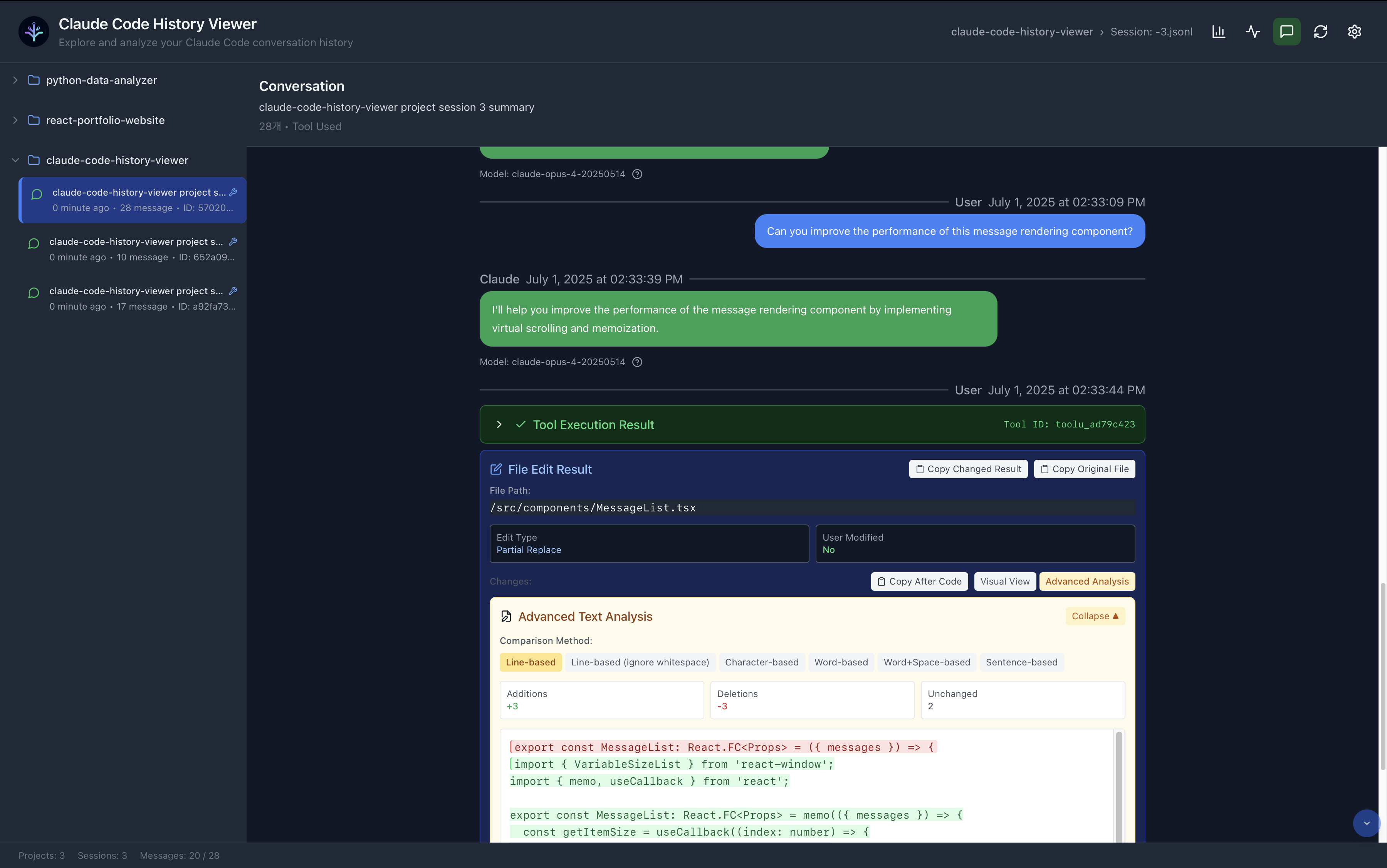Screen dimensions: 1387x868
Task: Click Sessions: 3 in status bar
Action: pos(102,855)
